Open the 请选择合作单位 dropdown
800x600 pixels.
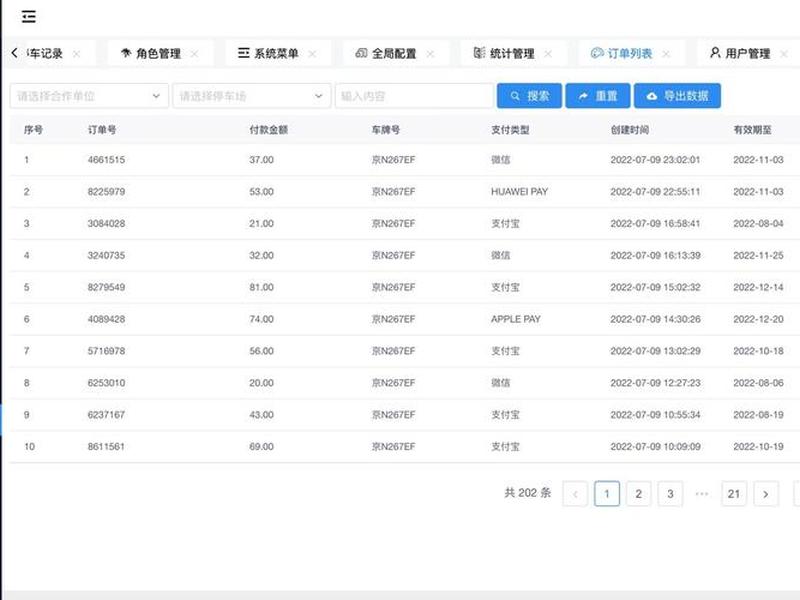[89, 96]
